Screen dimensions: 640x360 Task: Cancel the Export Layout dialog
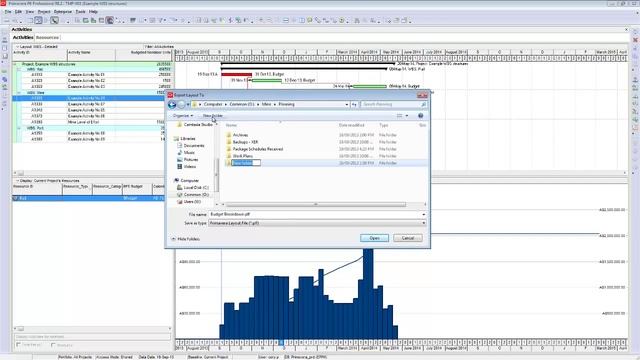(x=408, y=238)
